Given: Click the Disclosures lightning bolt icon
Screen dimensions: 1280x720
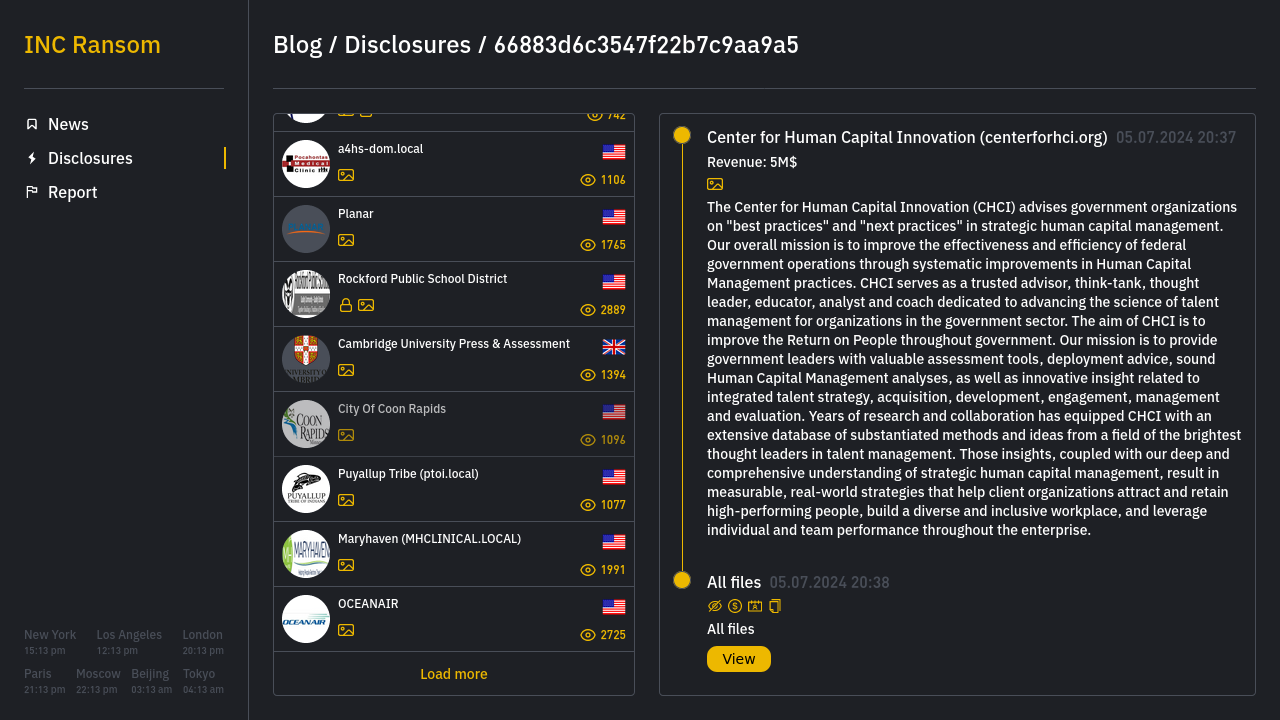Looking at the screenshot, I should [x=32, y=158].
